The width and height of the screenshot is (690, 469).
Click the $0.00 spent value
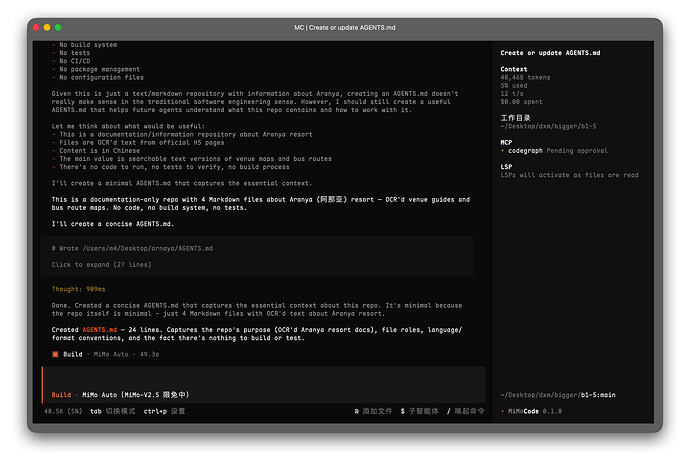pyautogui.click(x=521, y=102)
